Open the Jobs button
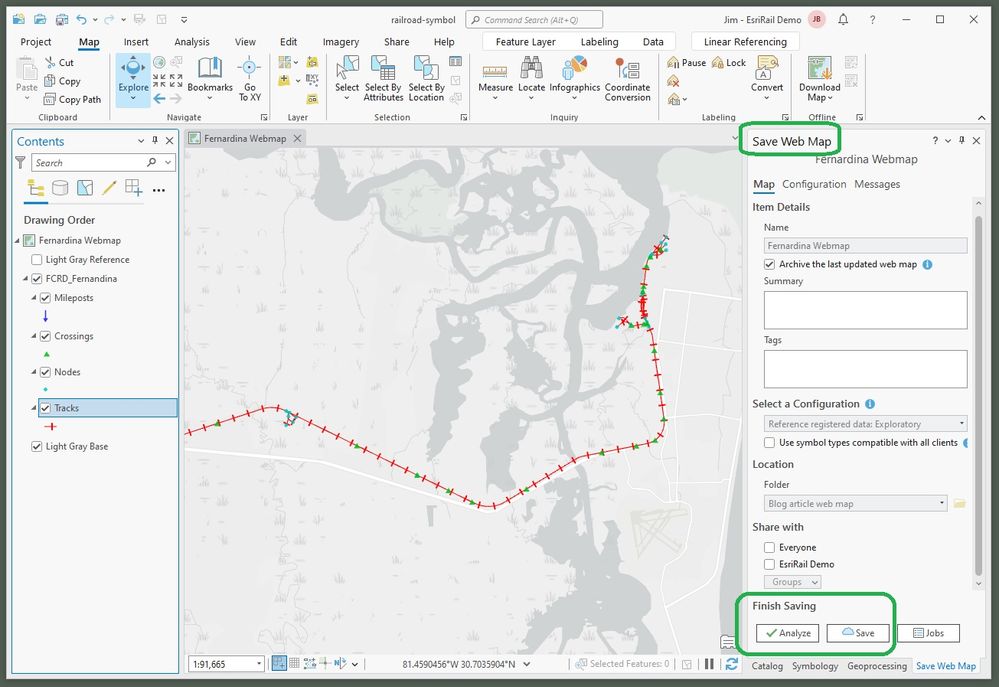Screen dimensions: 999x687 coord(928,633)
